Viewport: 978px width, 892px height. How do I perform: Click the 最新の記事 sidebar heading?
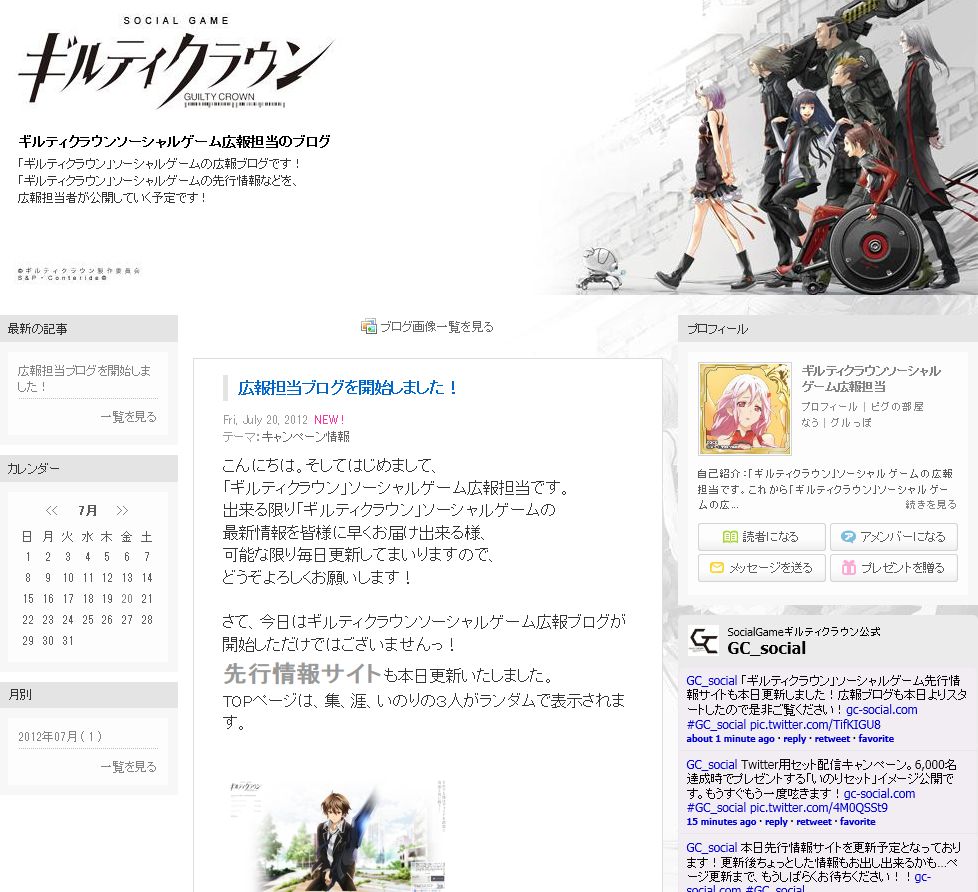pos(89,329)
